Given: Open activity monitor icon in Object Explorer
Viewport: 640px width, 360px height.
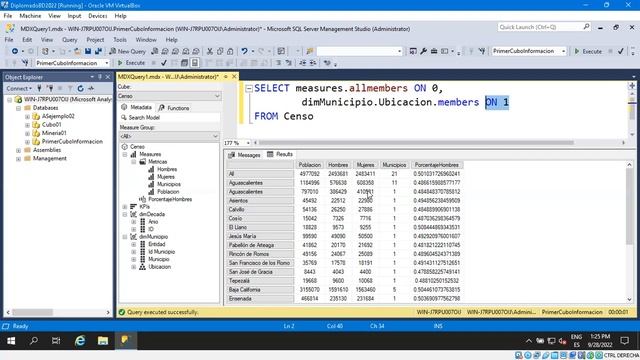Looking at the screenshot, I should coord(91,88).
